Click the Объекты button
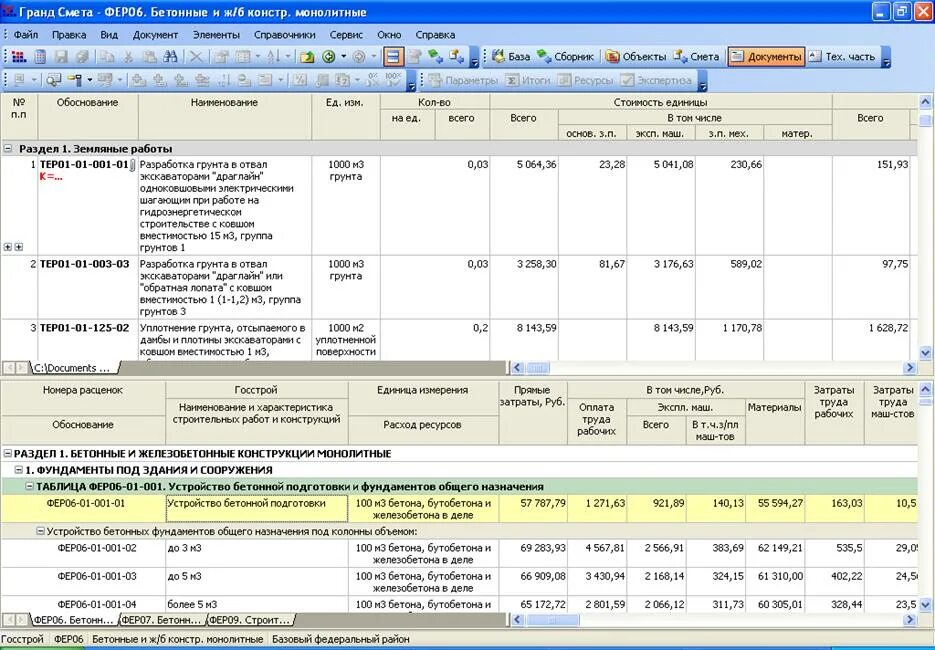Screen dimensions: 935x650 [x=636, y=57]
